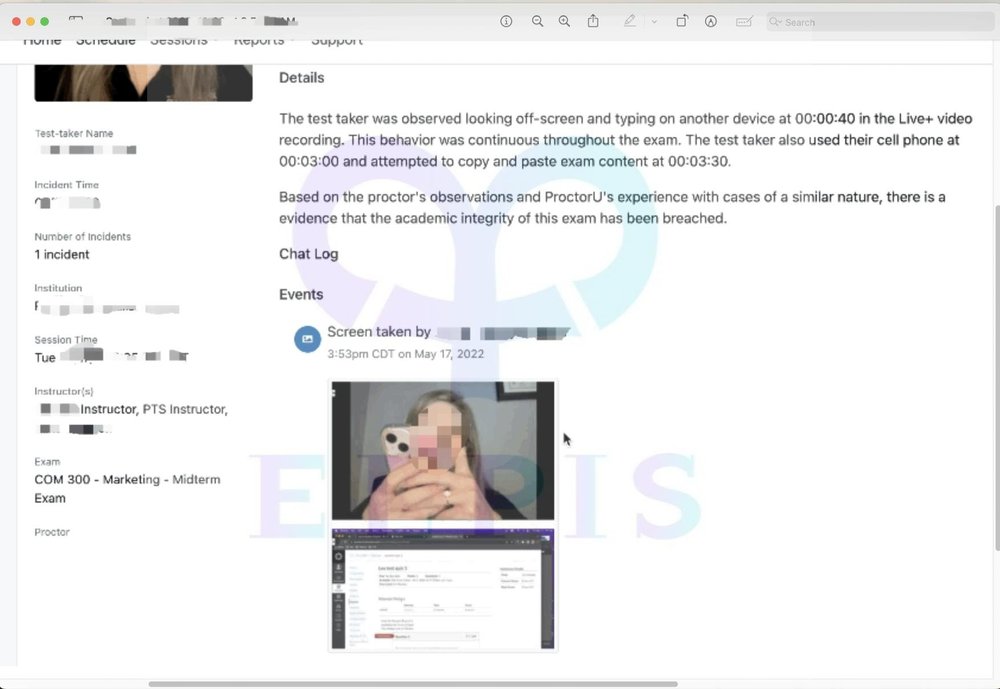Click the 'Session Time' label
1000x689 pixels.
point(66,340)
